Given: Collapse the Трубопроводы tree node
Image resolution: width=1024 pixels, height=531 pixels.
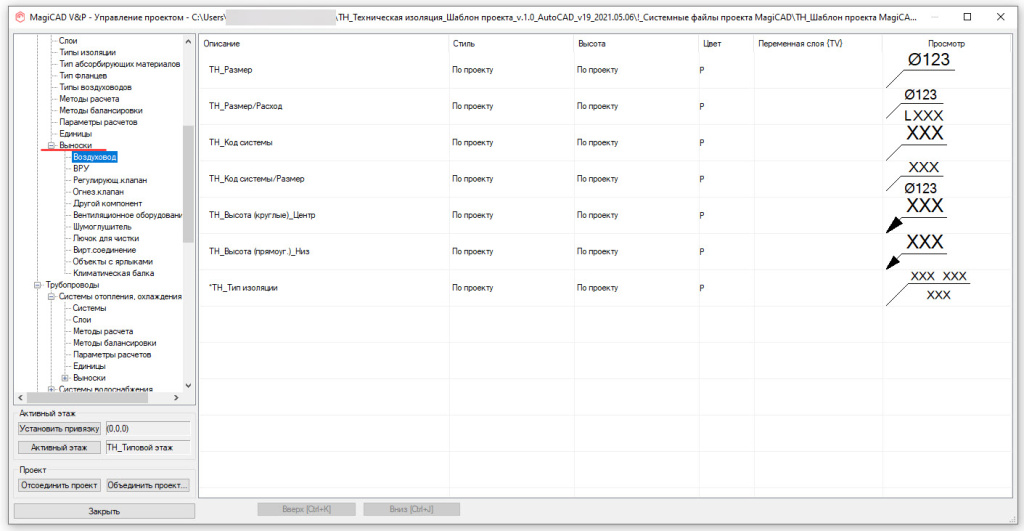Looking at the screenshot, I should point(38,285).
